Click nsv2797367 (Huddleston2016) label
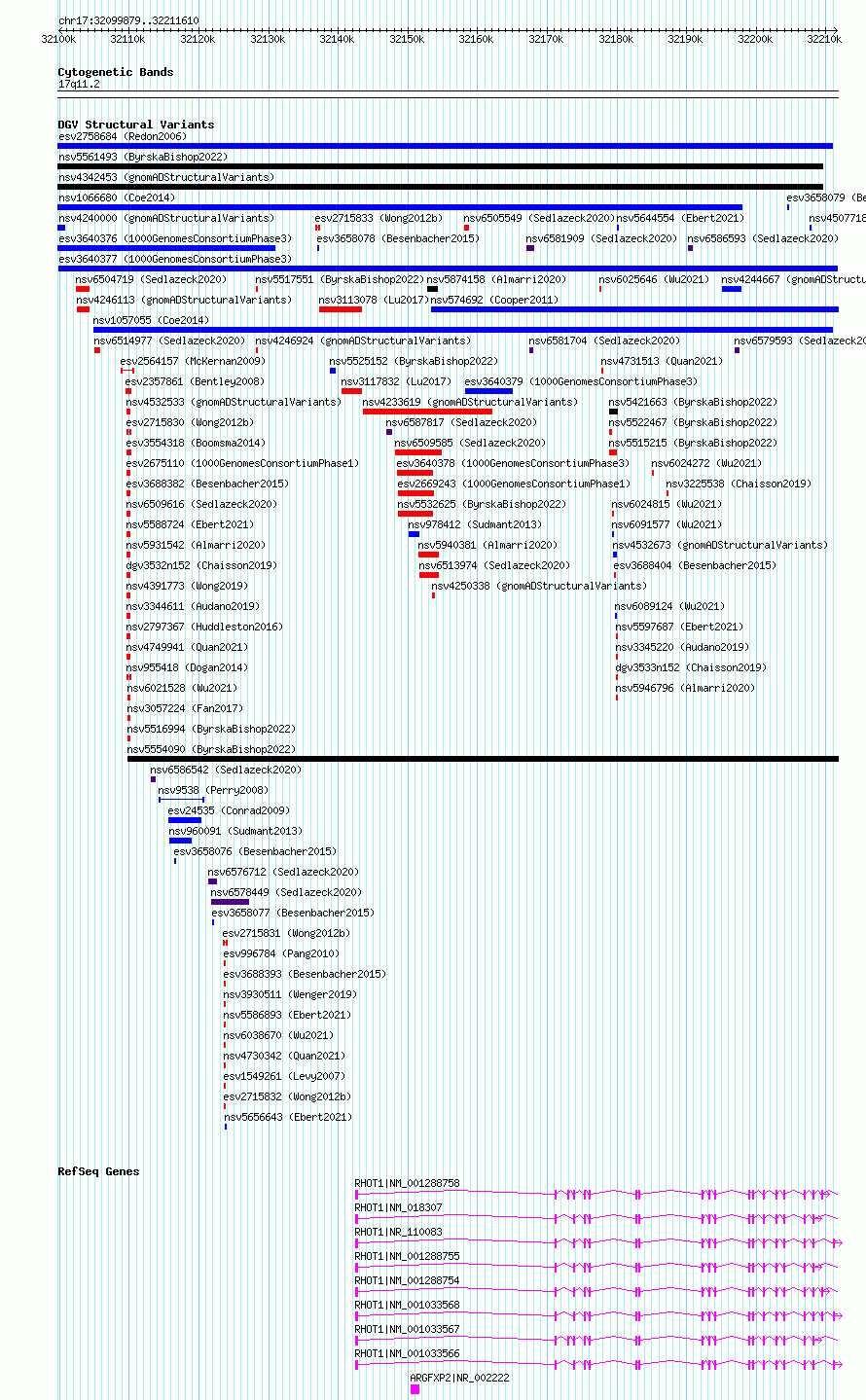866x1400 pixels. tap(204, 627)
